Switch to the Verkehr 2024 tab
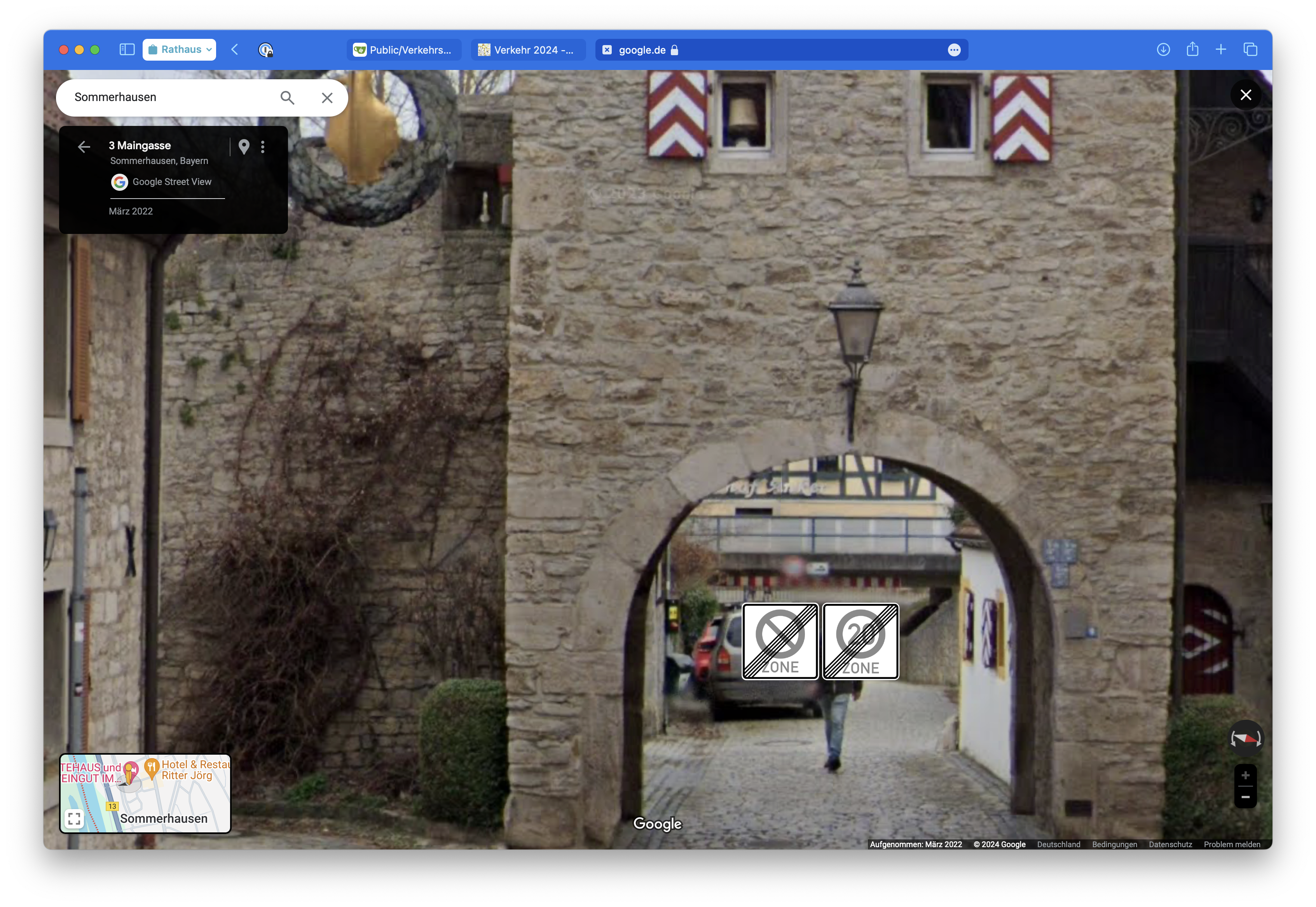 click(527, 50)
